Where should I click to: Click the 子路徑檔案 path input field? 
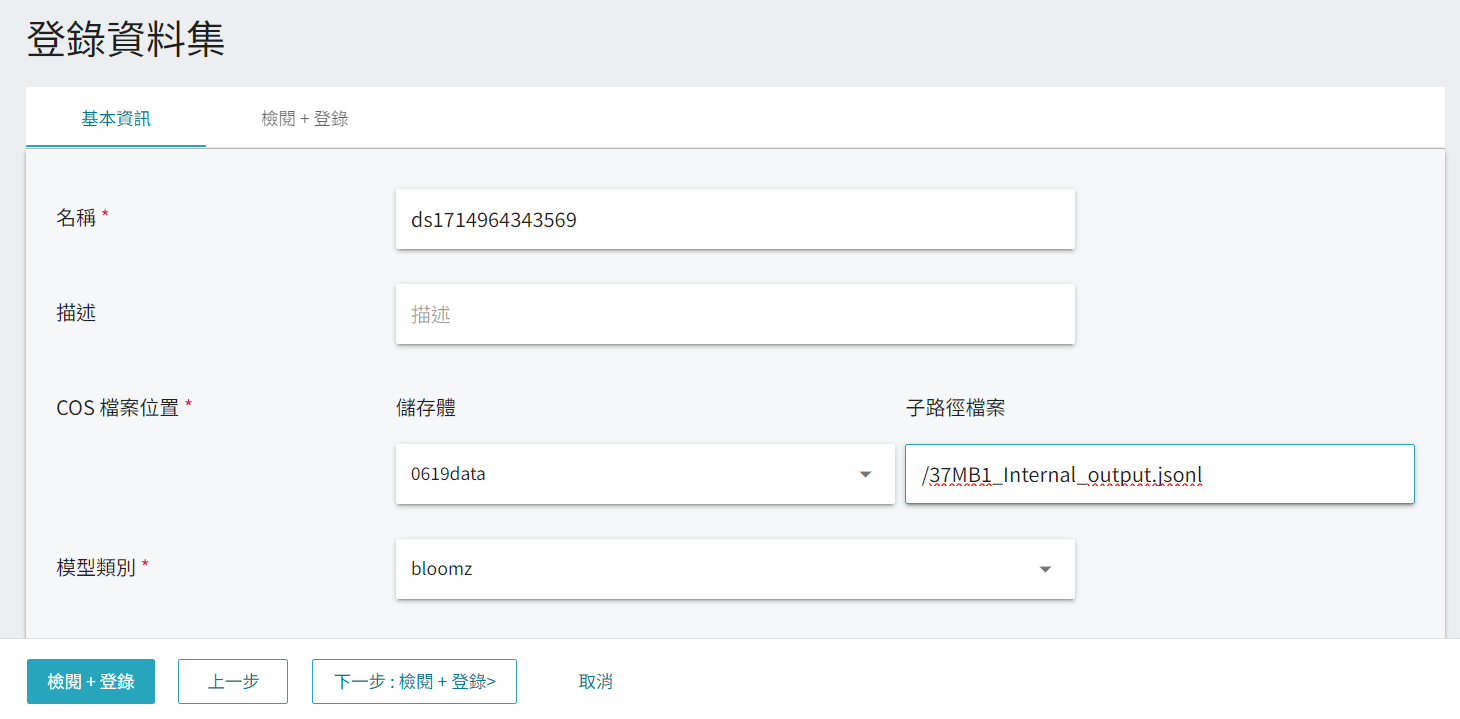click(1160, 474)
